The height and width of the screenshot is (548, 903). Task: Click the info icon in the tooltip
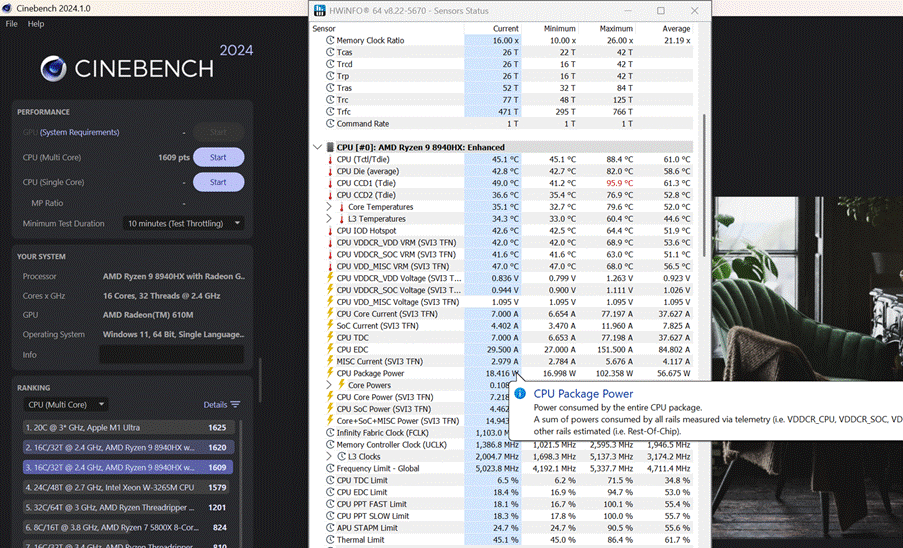pyautogui.click(x=520, y=394)
